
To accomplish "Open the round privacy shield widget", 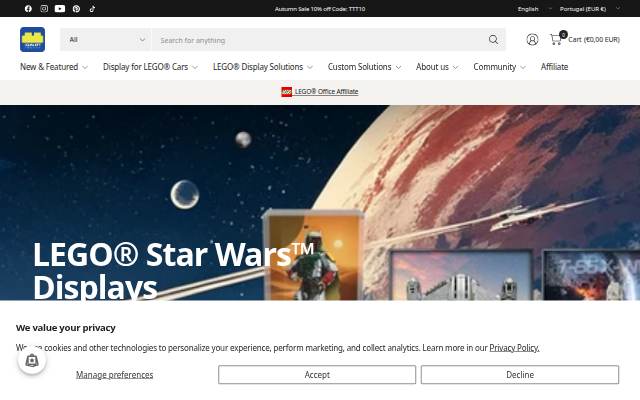I will pyautogui.click(x=32, y=360).
